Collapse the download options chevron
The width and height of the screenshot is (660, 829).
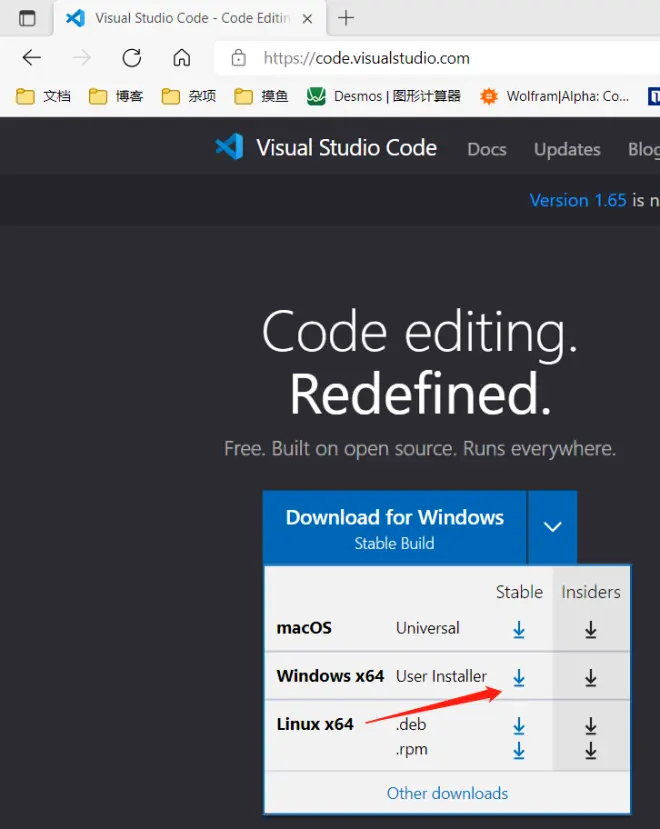(553, 528)
